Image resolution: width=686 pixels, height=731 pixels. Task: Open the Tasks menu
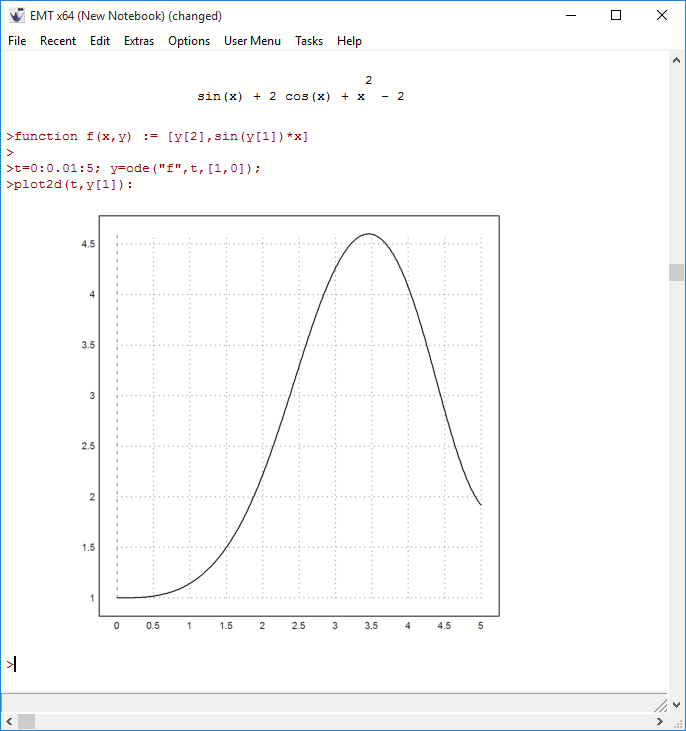[309, 41]
